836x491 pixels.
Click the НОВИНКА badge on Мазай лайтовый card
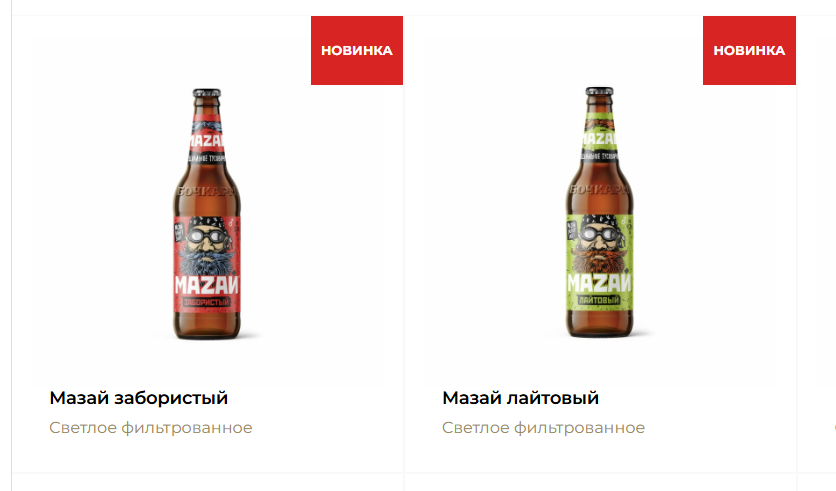749,50
